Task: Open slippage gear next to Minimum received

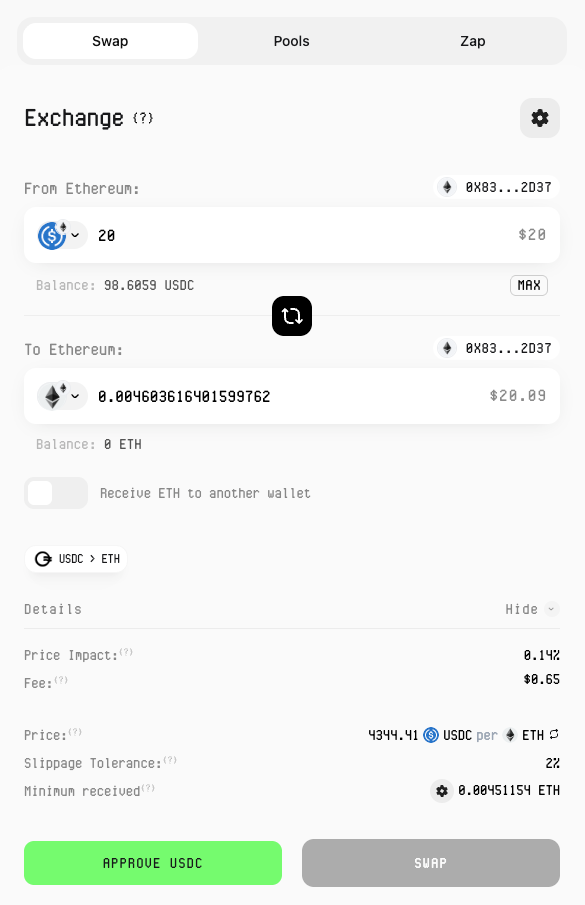Action: coord(442,791)
